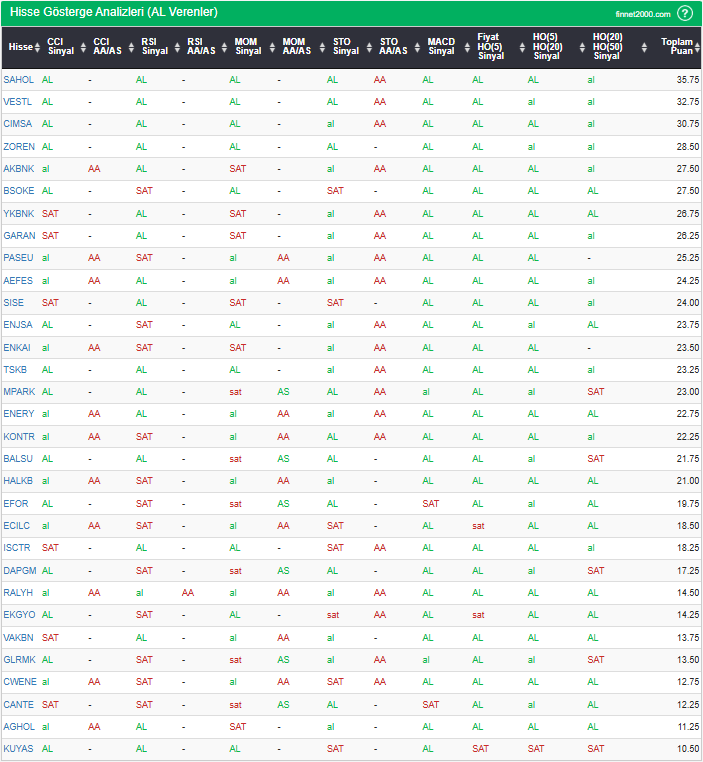Sort by STO AA/AS column
Screen dimensions: 703x762
click(393, 47)
